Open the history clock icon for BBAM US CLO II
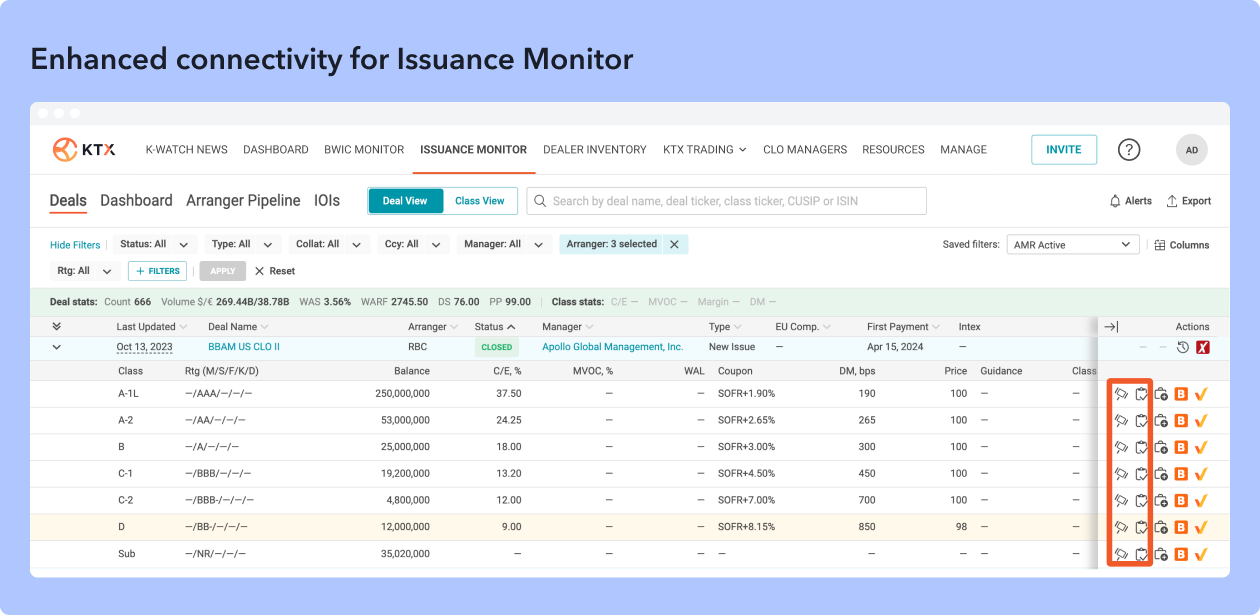Image resolution: width=1260 pixels, height=615 pixels. [1183, 347]
